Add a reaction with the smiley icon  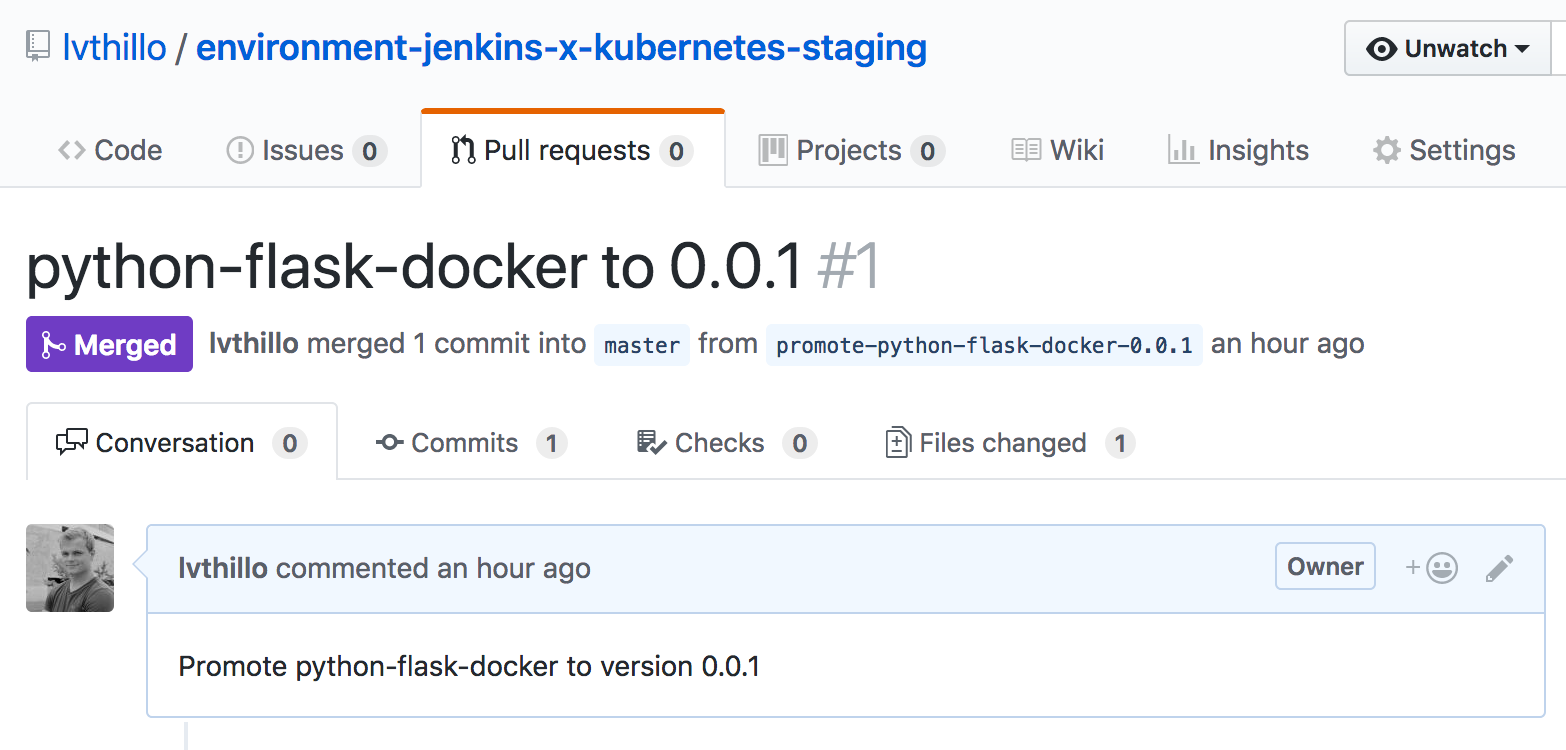(x=1441, y=566)
